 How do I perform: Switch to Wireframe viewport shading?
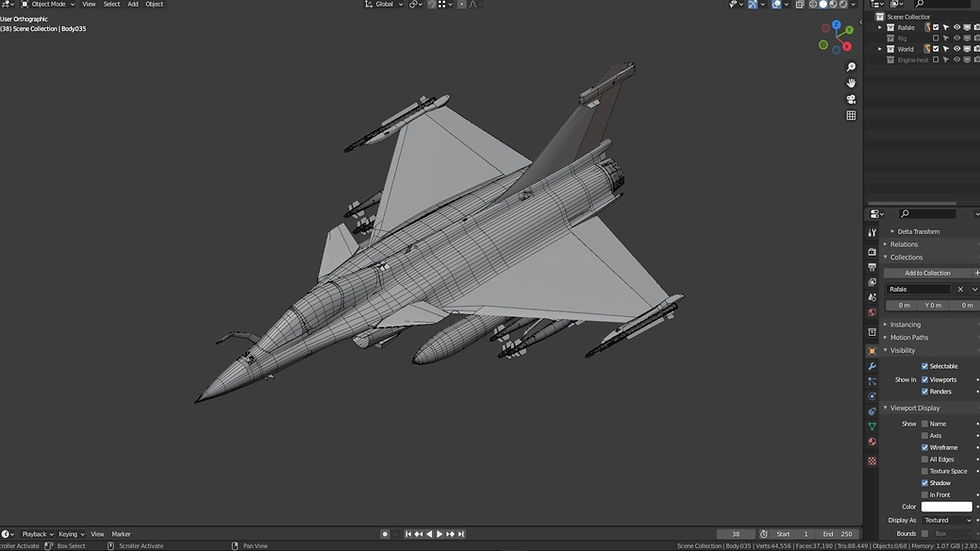[813, 4]
